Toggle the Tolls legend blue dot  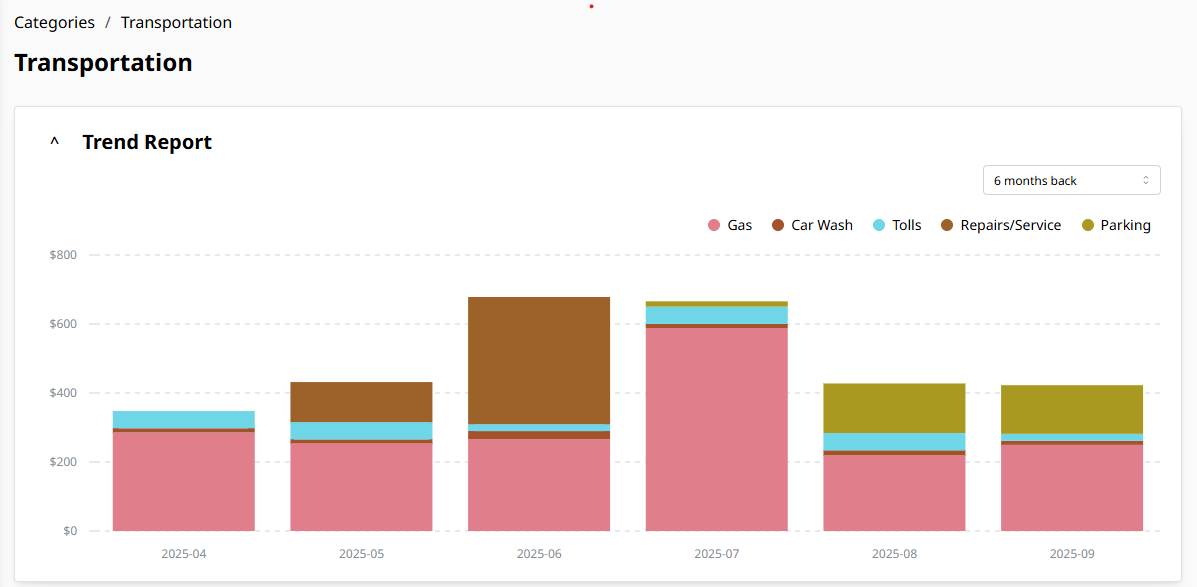(879, 225)
